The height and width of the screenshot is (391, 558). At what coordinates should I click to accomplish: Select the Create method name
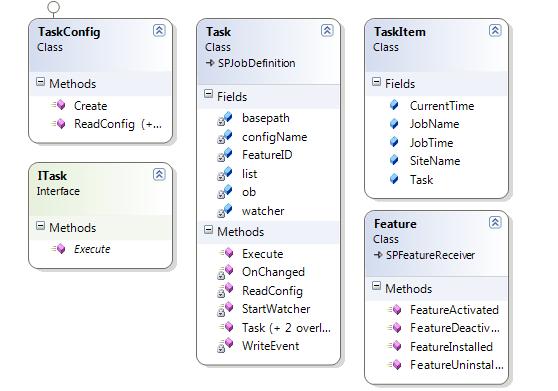point(90,106)
